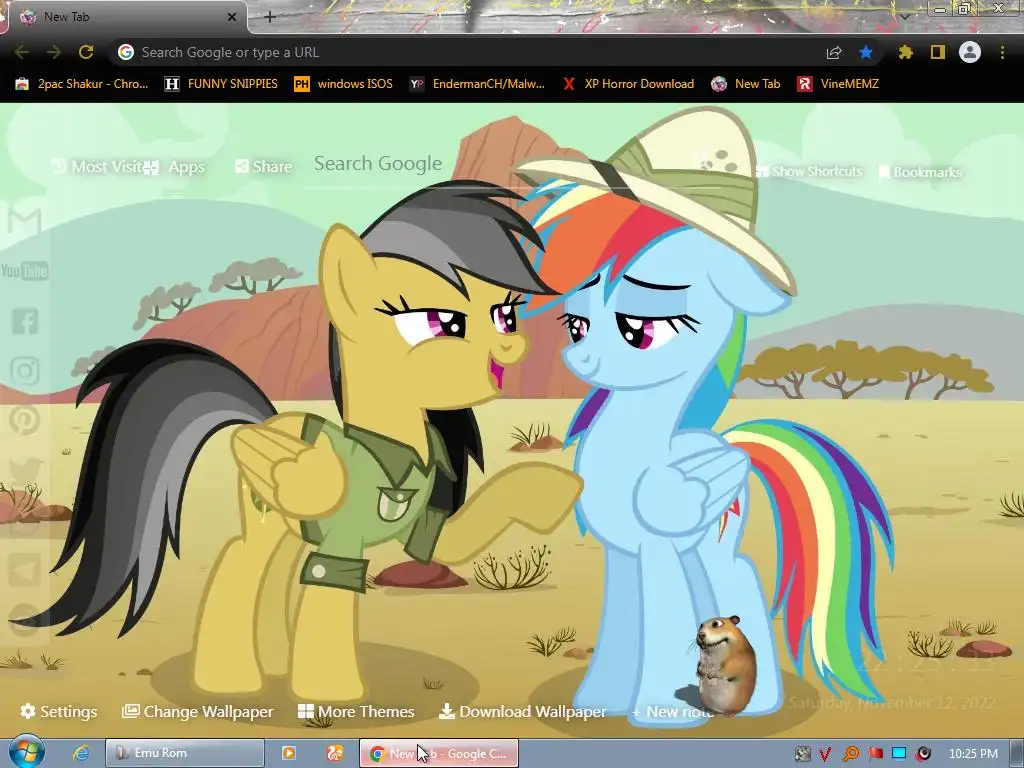This screenshot has height=768, width=1024.
Task: Open the 'FUNNY SNIPPIES' bookmark
Action: pyautogui.click(x=221, y=84)
